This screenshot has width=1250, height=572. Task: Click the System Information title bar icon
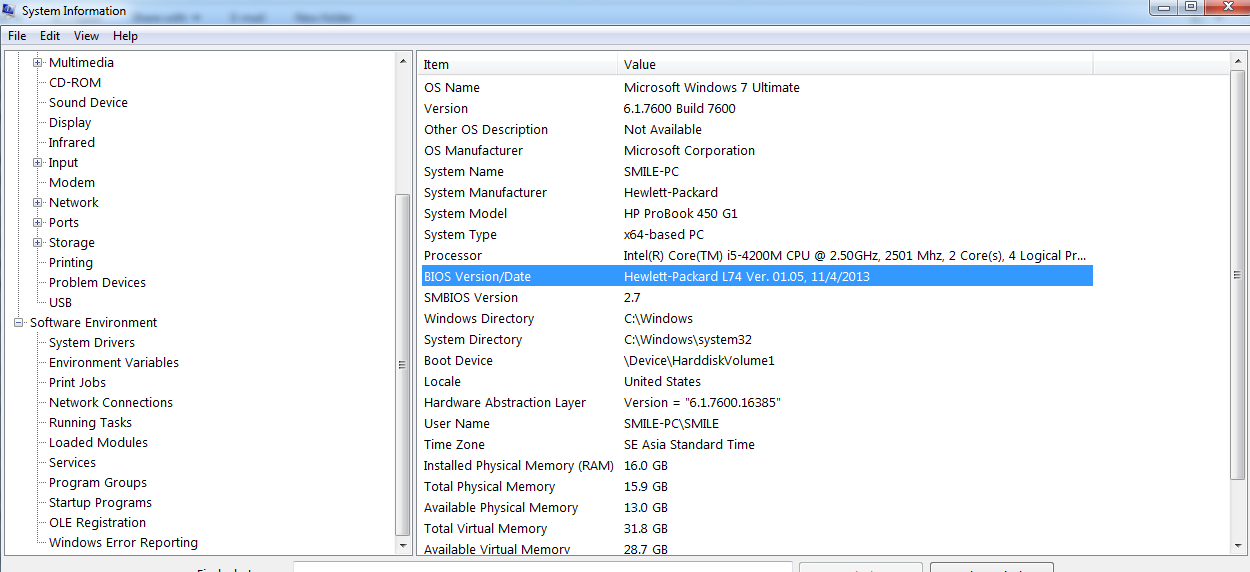click(x=10, y=11)
